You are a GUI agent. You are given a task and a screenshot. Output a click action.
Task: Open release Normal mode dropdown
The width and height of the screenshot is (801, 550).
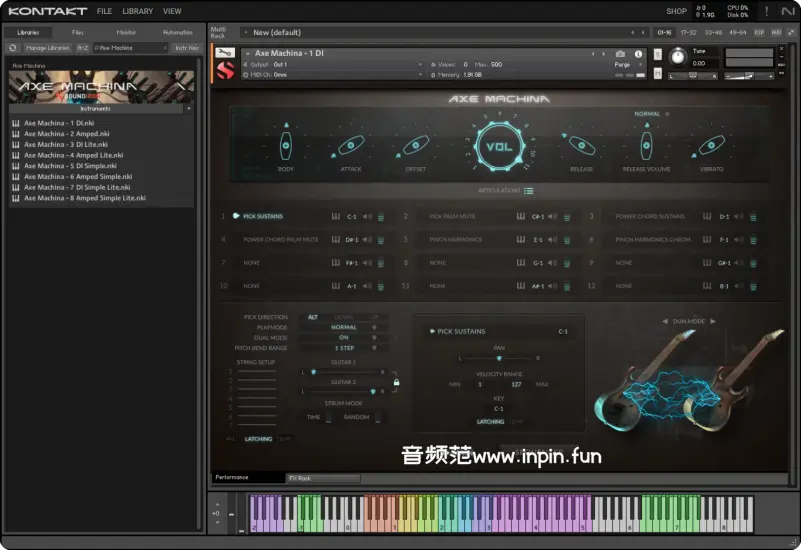coord(651,114)
